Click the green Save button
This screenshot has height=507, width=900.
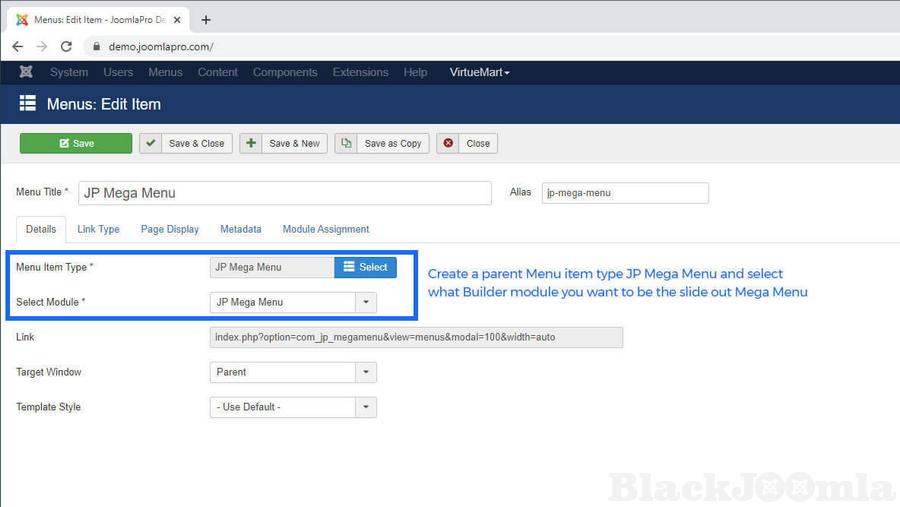pos(76,143)
